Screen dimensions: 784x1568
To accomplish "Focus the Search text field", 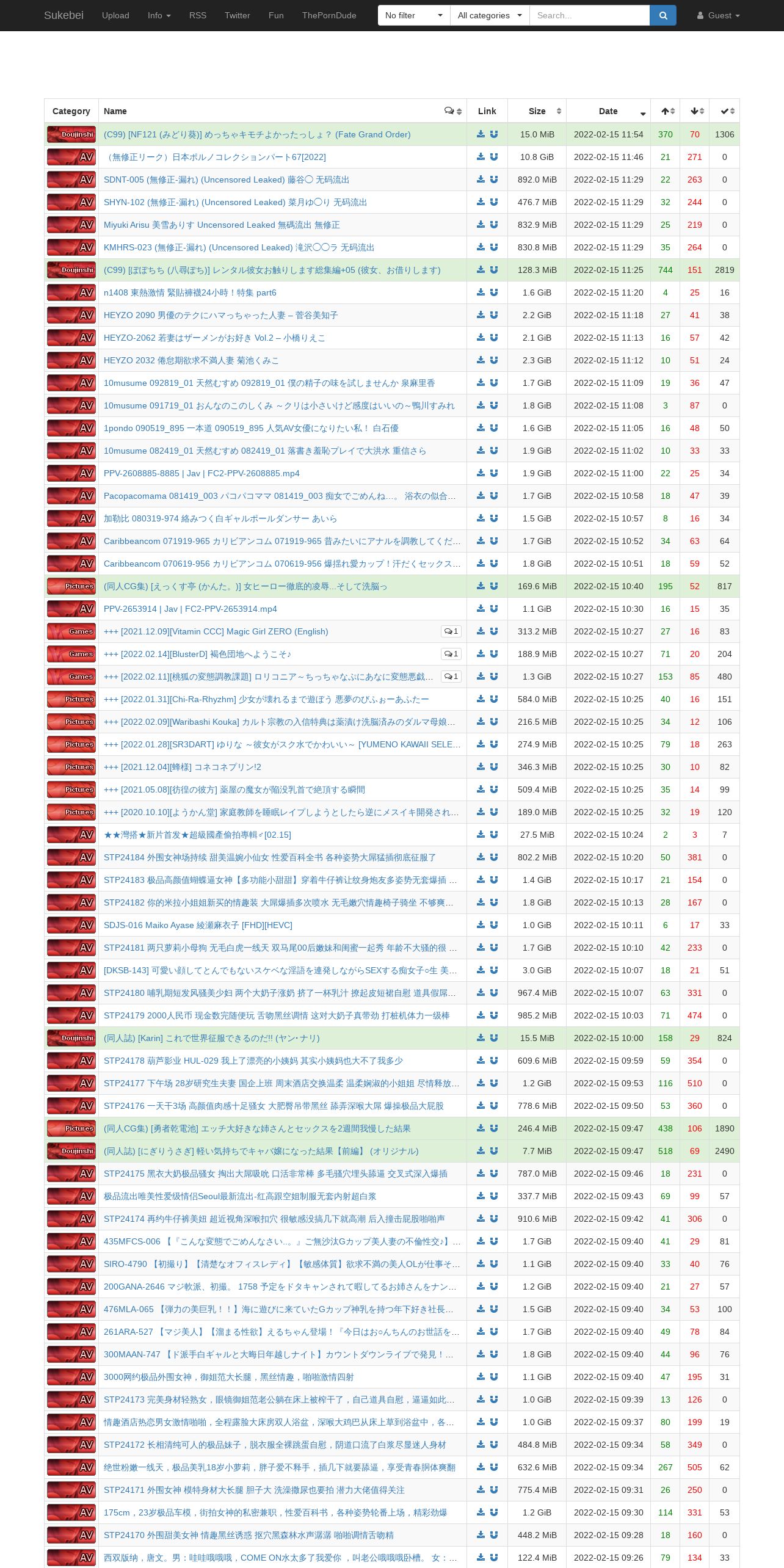I will (589, 15).
